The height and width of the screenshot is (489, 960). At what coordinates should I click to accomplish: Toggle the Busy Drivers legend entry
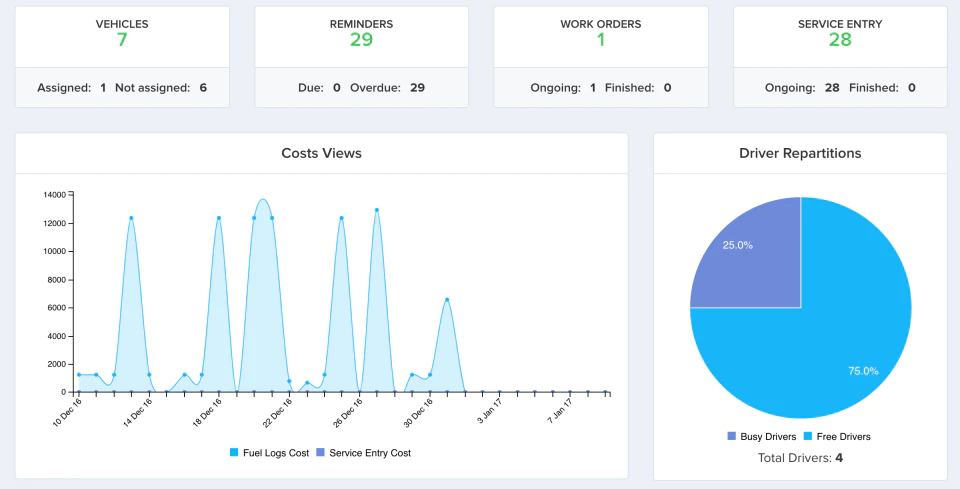pyautogui.click(x=762, y=436)
